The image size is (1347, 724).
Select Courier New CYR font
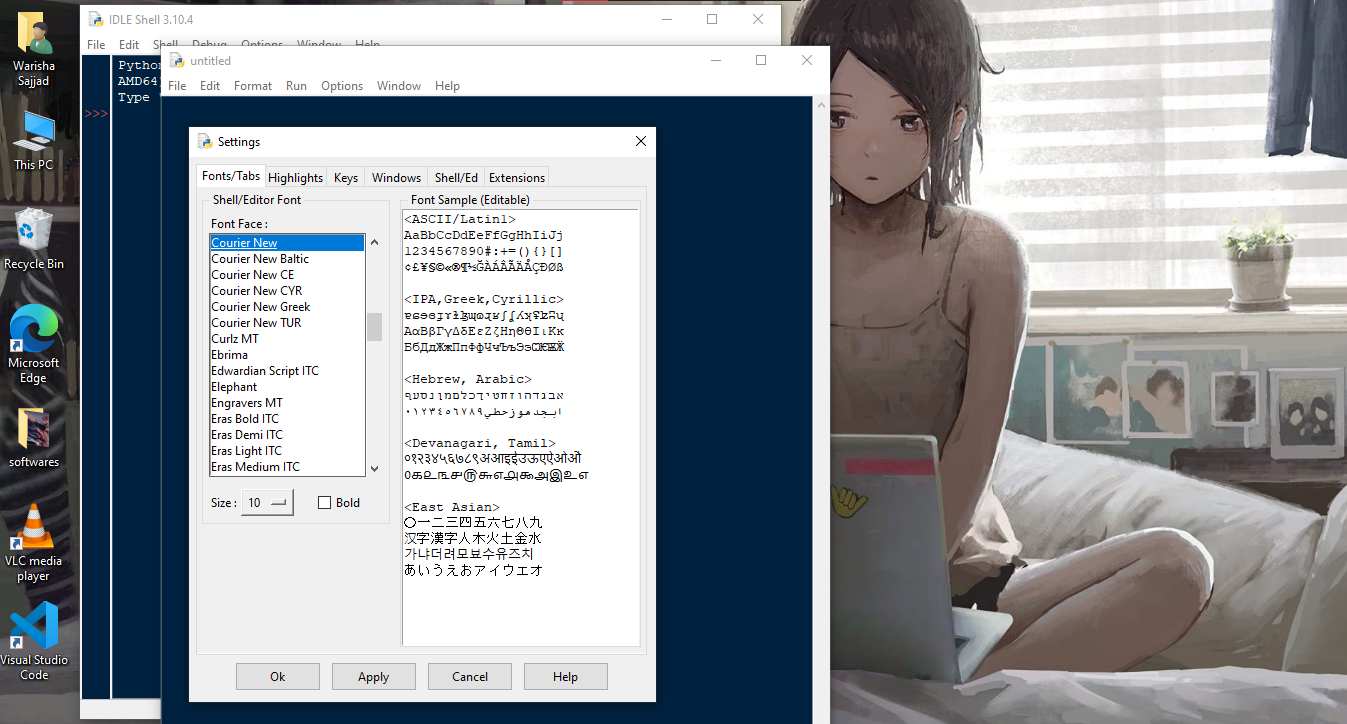click(288, 291)
